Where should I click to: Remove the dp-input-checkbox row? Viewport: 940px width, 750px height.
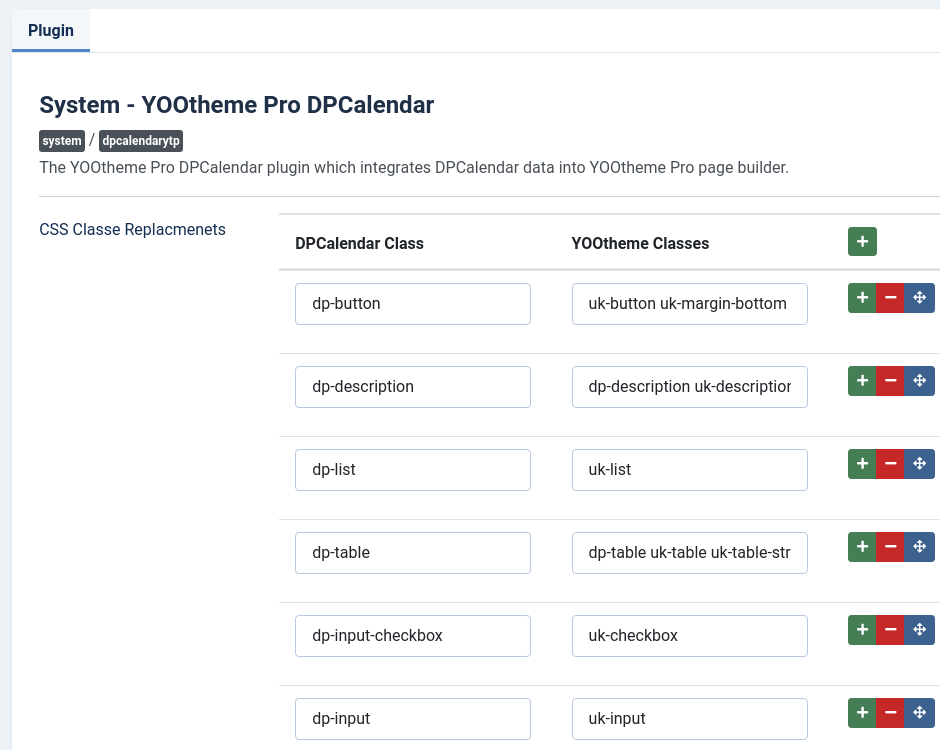pyautogui.click(x=890, y=630)
